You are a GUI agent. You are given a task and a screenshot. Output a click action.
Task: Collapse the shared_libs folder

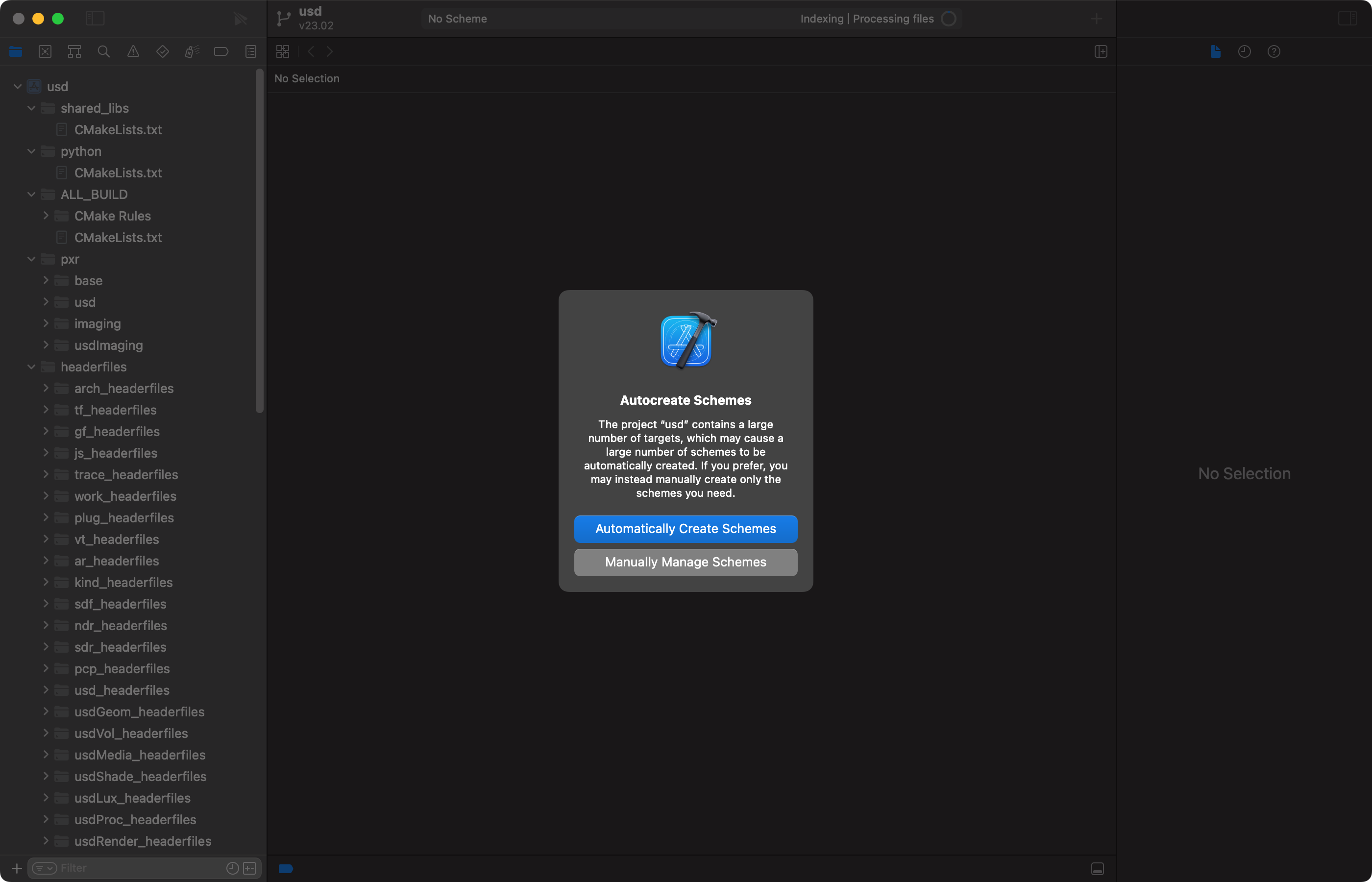coord(31,108)
